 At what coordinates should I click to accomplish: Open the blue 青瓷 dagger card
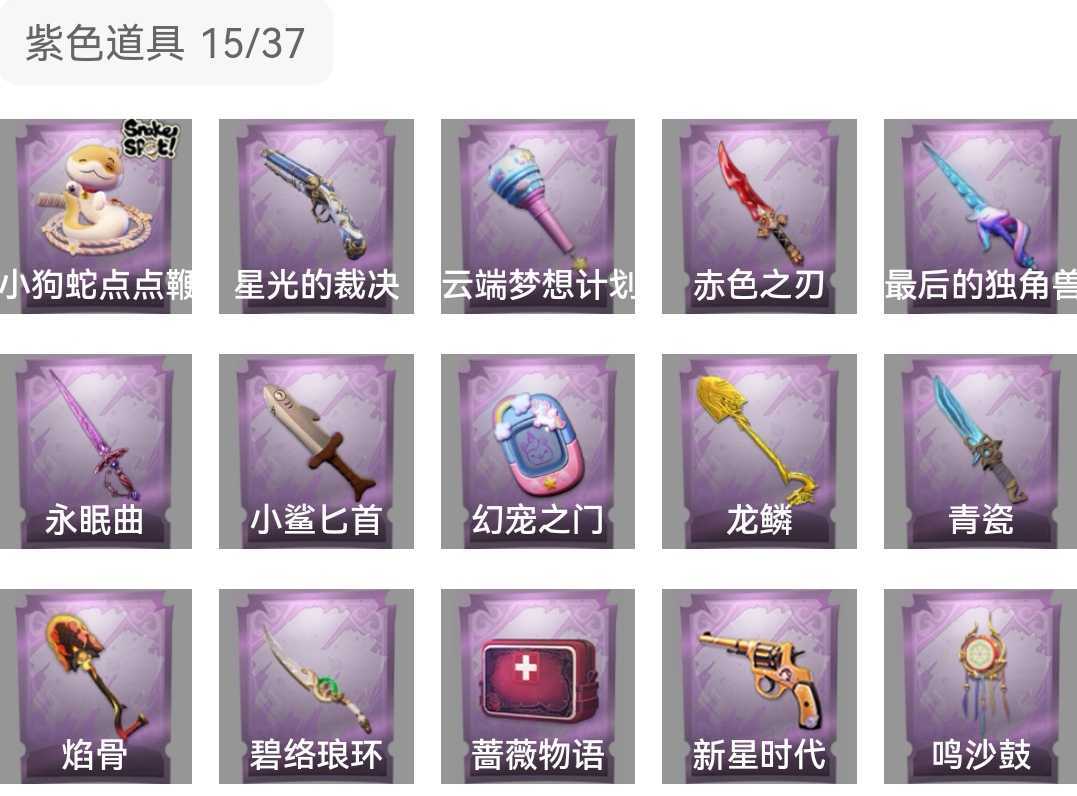pos(980,451)
